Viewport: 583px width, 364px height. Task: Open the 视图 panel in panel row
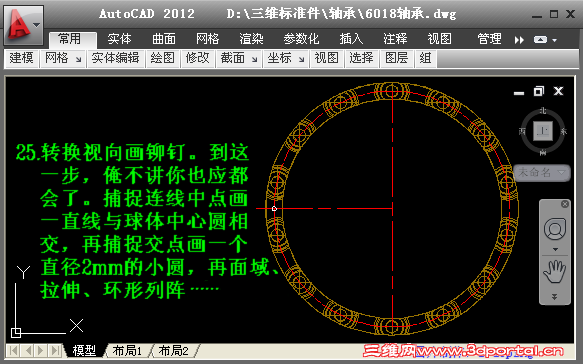(x=326, y=58)
